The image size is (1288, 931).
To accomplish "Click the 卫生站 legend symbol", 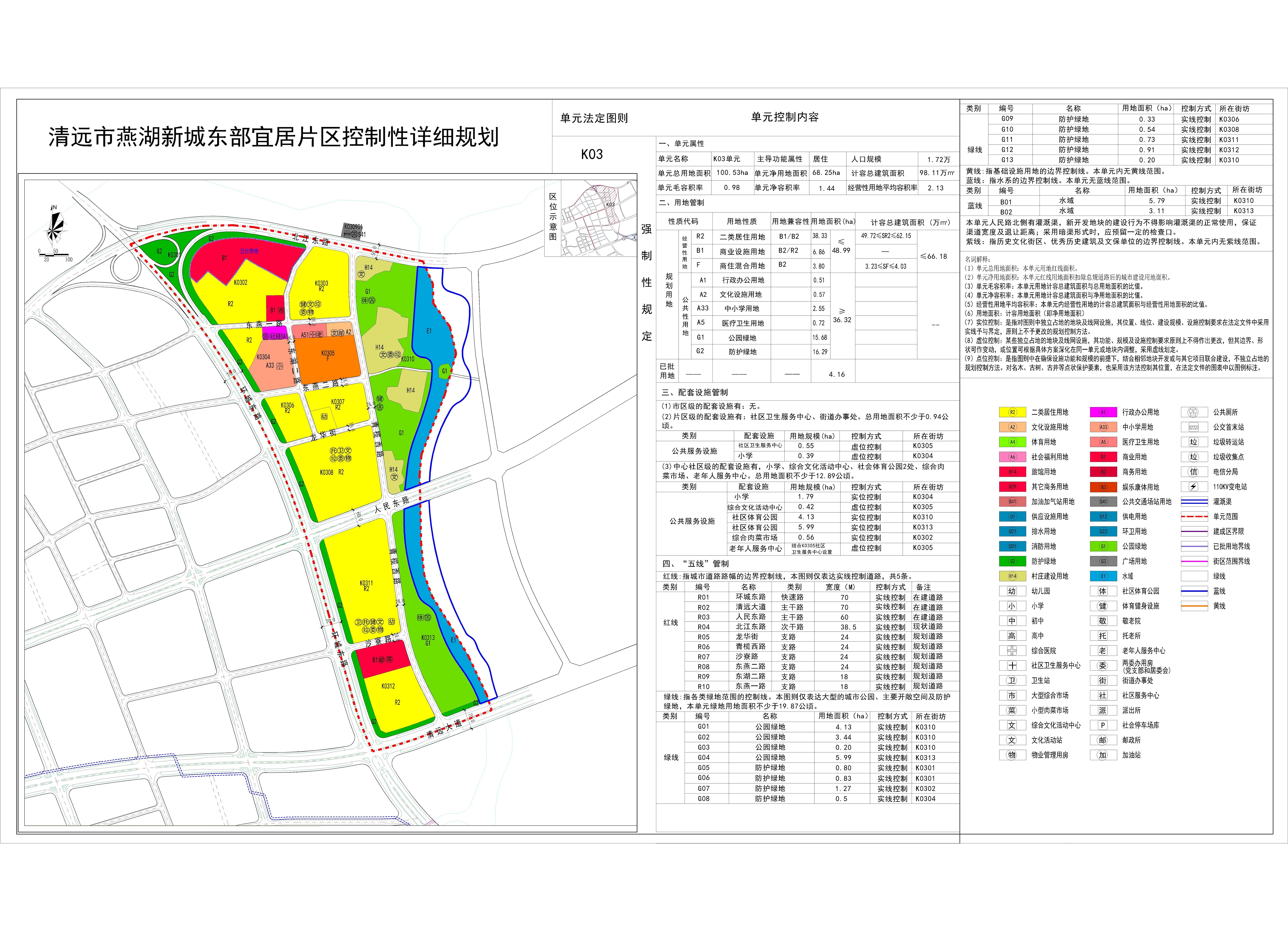I will 1012,681.
